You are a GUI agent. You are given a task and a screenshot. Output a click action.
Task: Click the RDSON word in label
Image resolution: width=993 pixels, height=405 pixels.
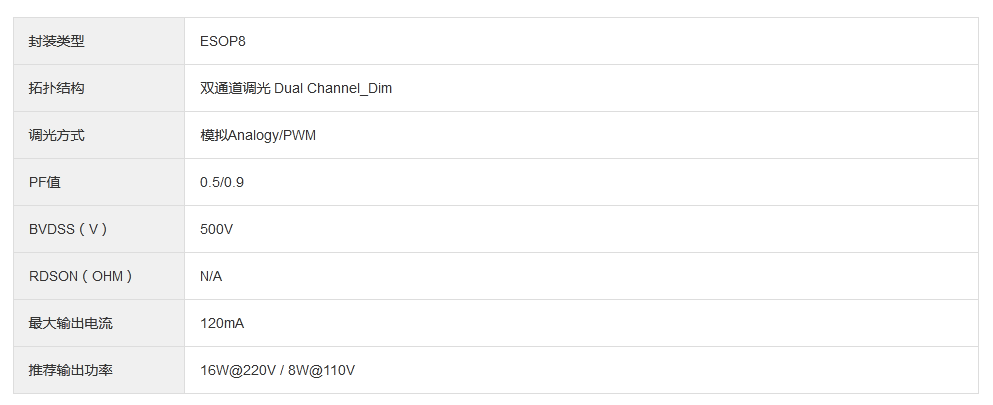(x=52, y=276)
